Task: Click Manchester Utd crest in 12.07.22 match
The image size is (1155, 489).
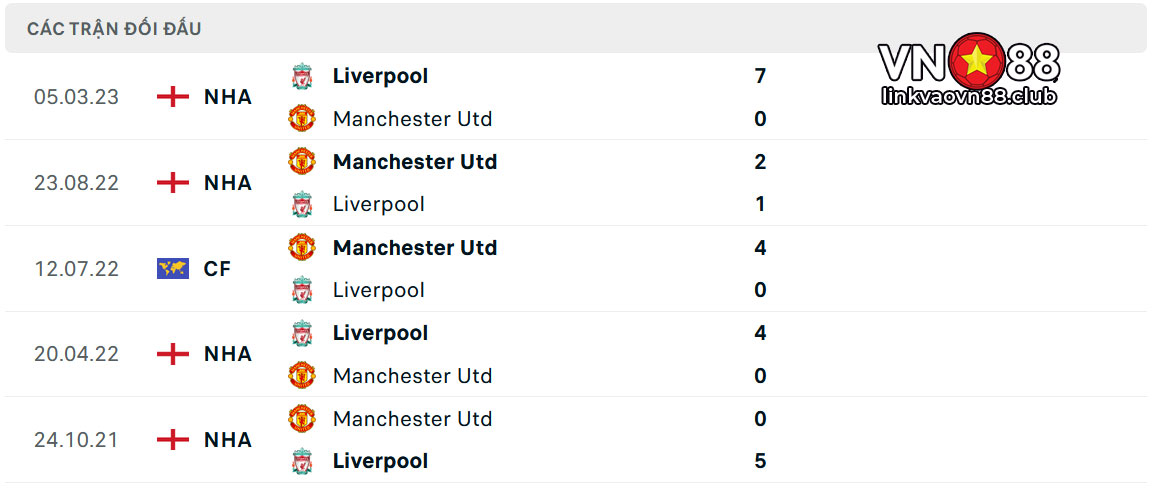Action: coord(301,247)
